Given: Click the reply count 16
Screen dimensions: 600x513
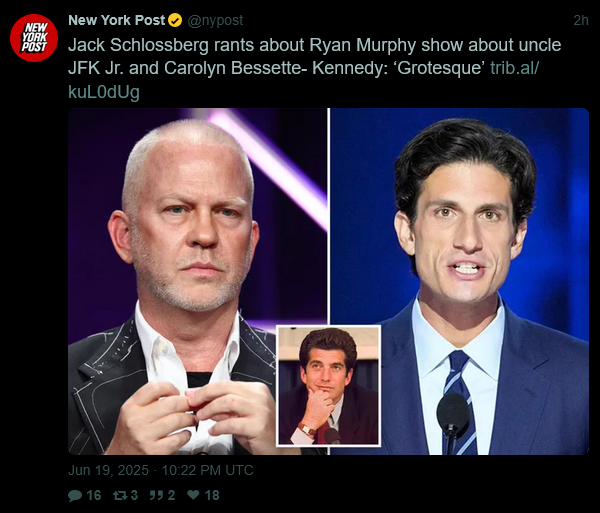Looking at the screenshot, I should pyautogui.click(x=94, y=495).
